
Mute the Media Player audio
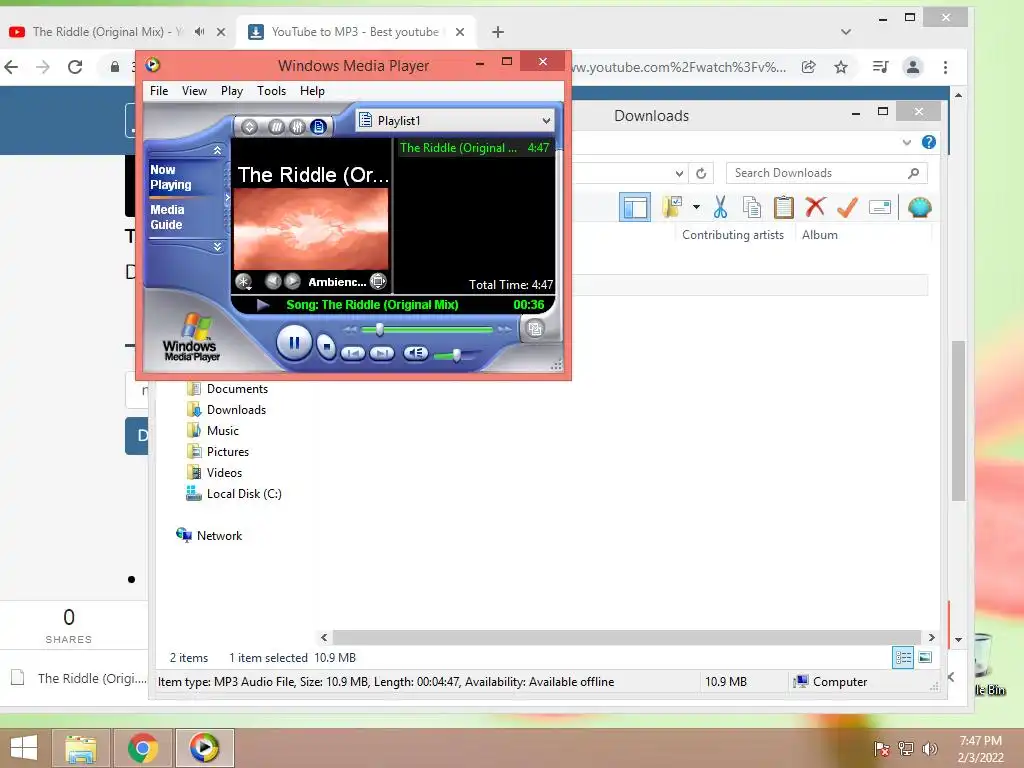coord(415,353)
